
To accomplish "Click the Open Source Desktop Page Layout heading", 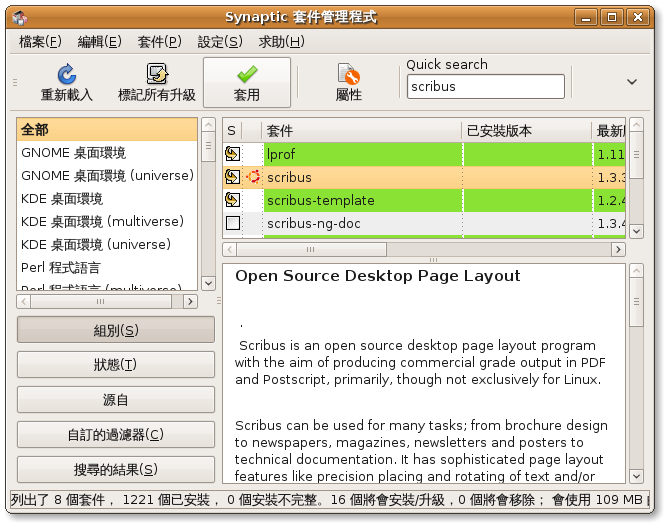I will 378,276.
